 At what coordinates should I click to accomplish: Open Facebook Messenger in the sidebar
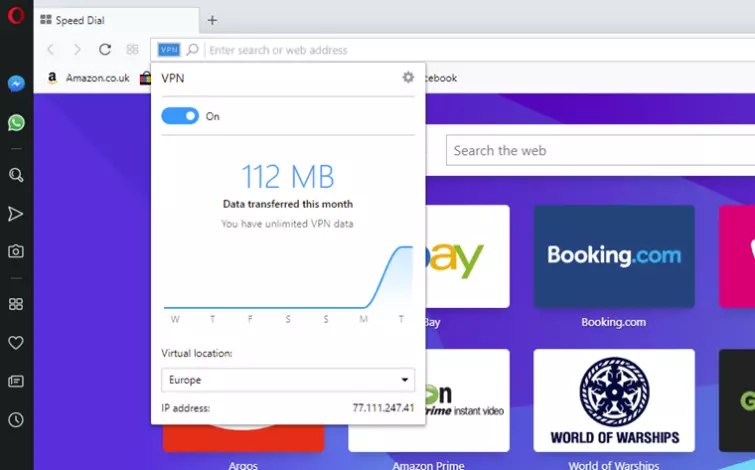(x=16, y=84)
